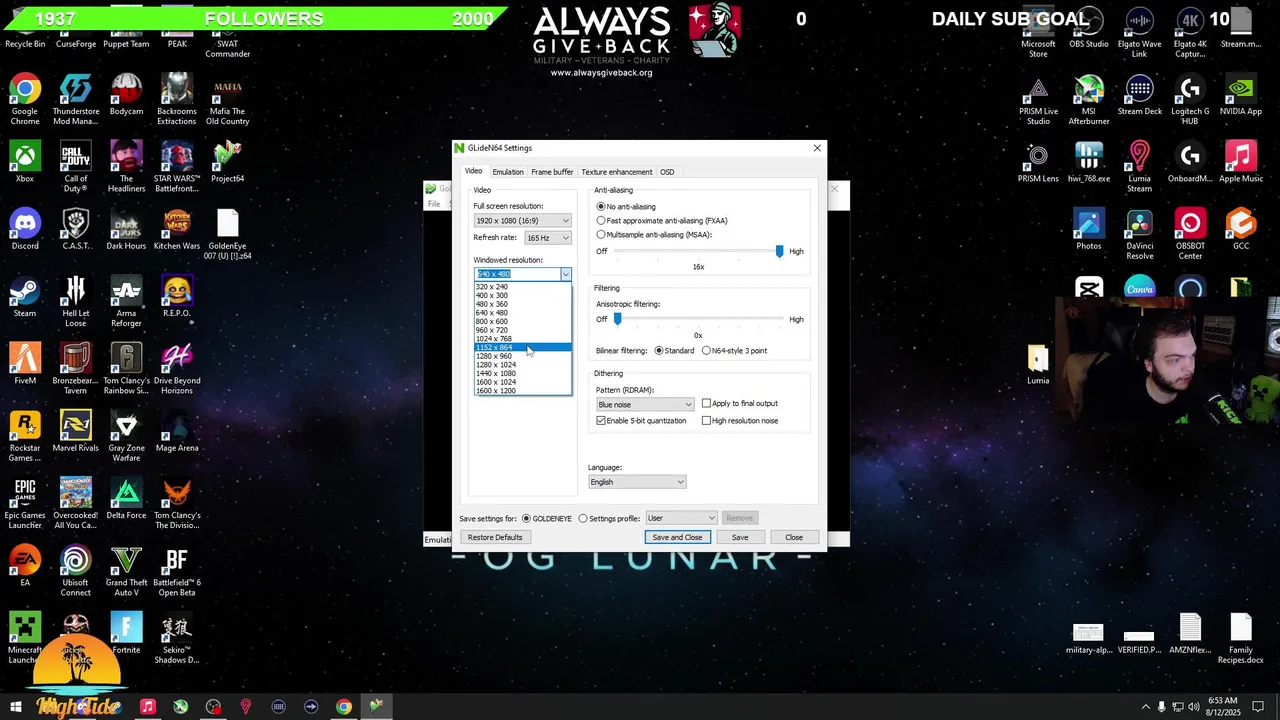Open the Language English dropdown
This screenshot has width=1280, height=720.
tap(637, 481)
